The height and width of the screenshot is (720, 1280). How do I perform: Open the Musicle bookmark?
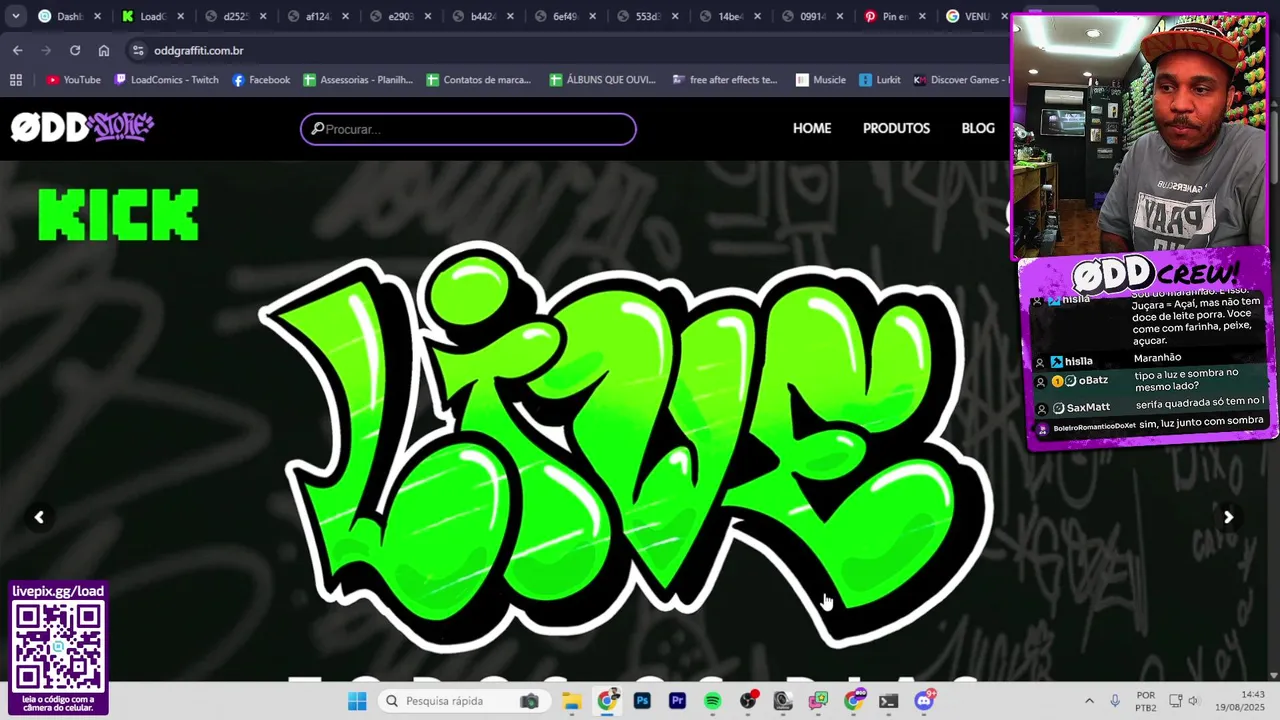point(820,80)
